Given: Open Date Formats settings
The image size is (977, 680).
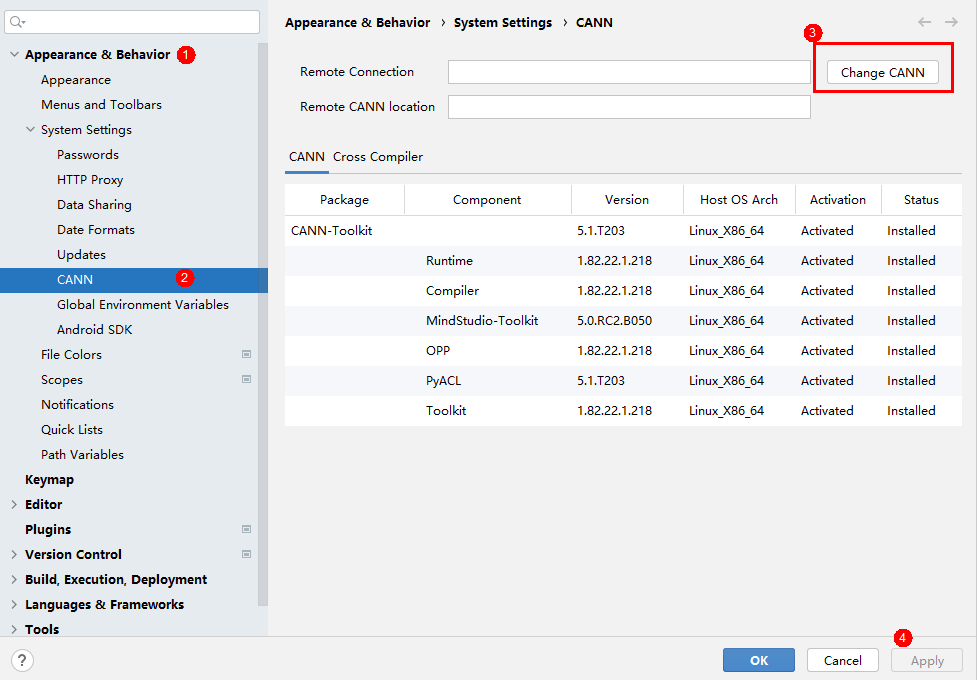Looking at the screenshot, I should point(95,229).
